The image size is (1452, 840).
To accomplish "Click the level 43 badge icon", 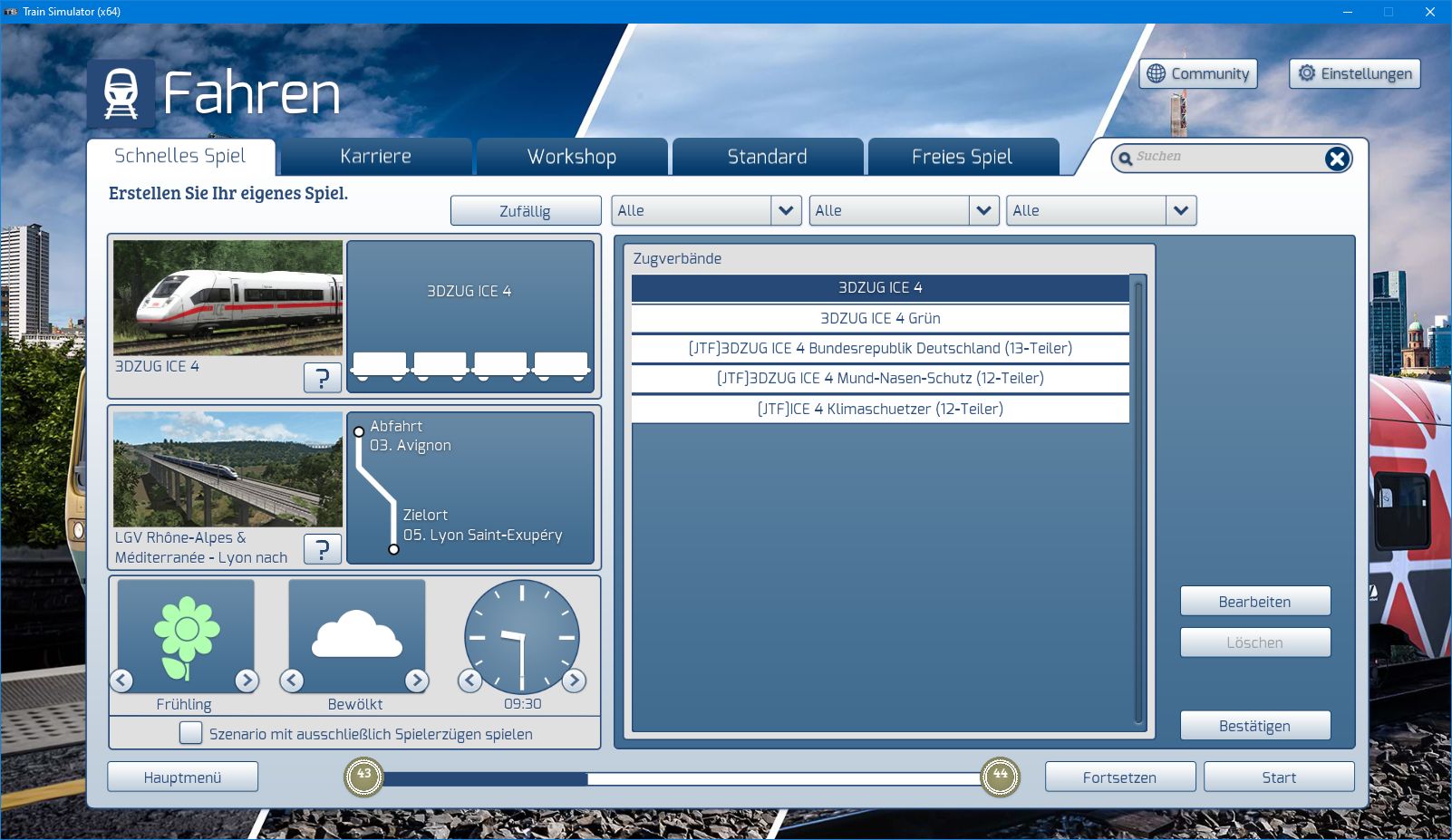I will click(x=363, y=777).
